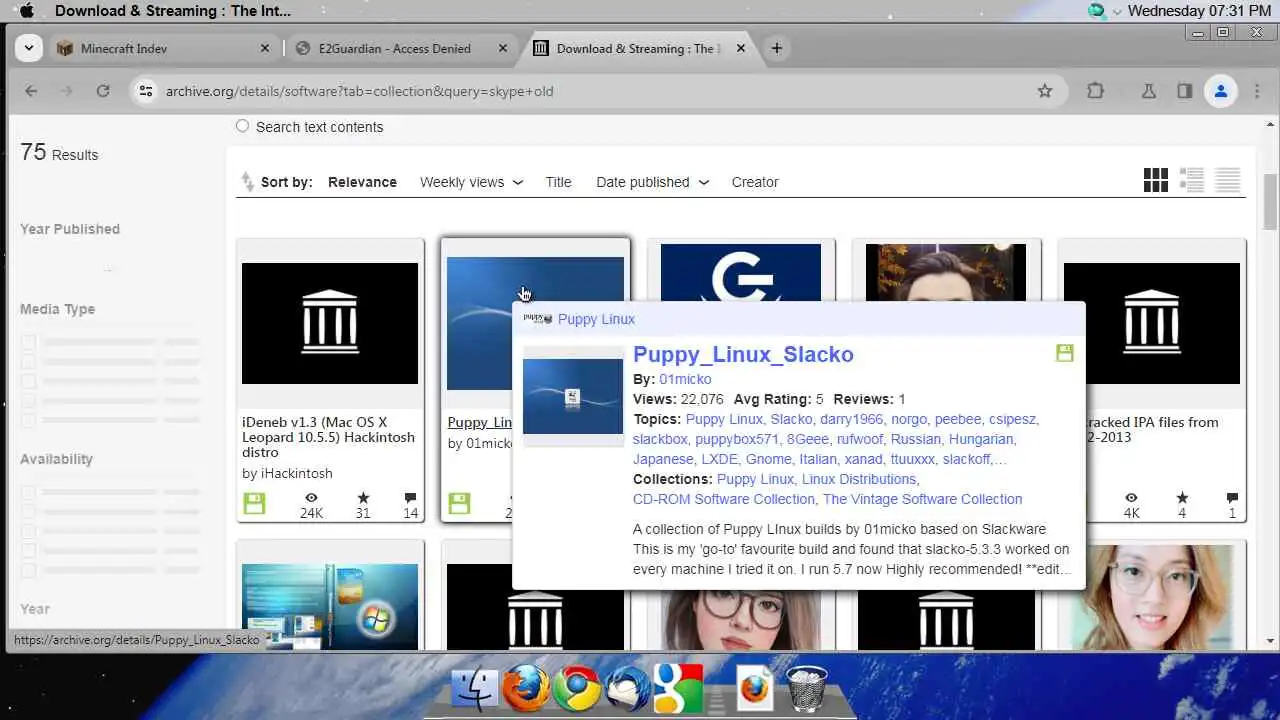
Task: Reload the current archive.org page
Action: [102, 91]
